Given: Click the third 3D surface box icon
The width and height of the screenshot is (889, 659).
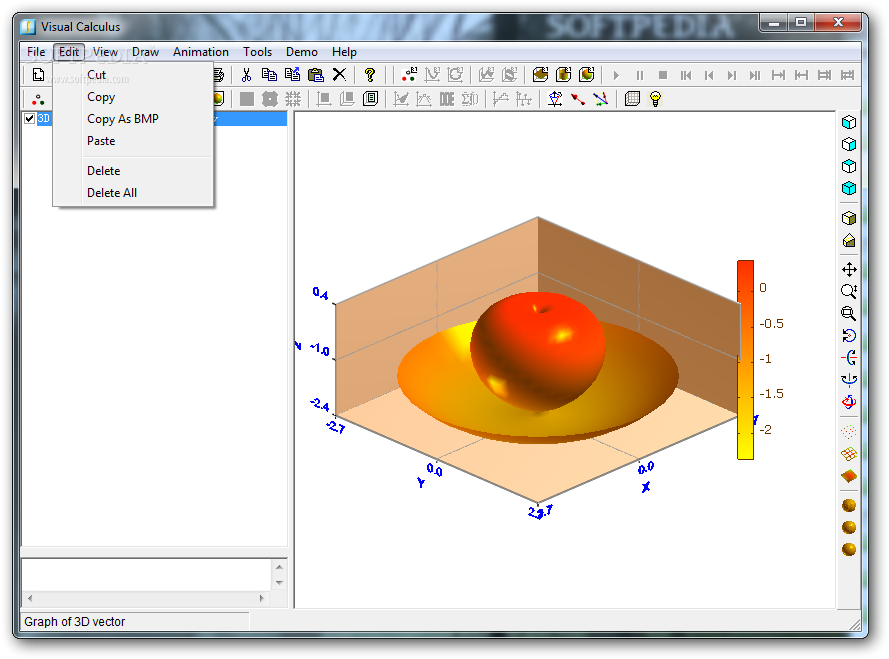Looking at the screenshot, I should pos(587,75).
